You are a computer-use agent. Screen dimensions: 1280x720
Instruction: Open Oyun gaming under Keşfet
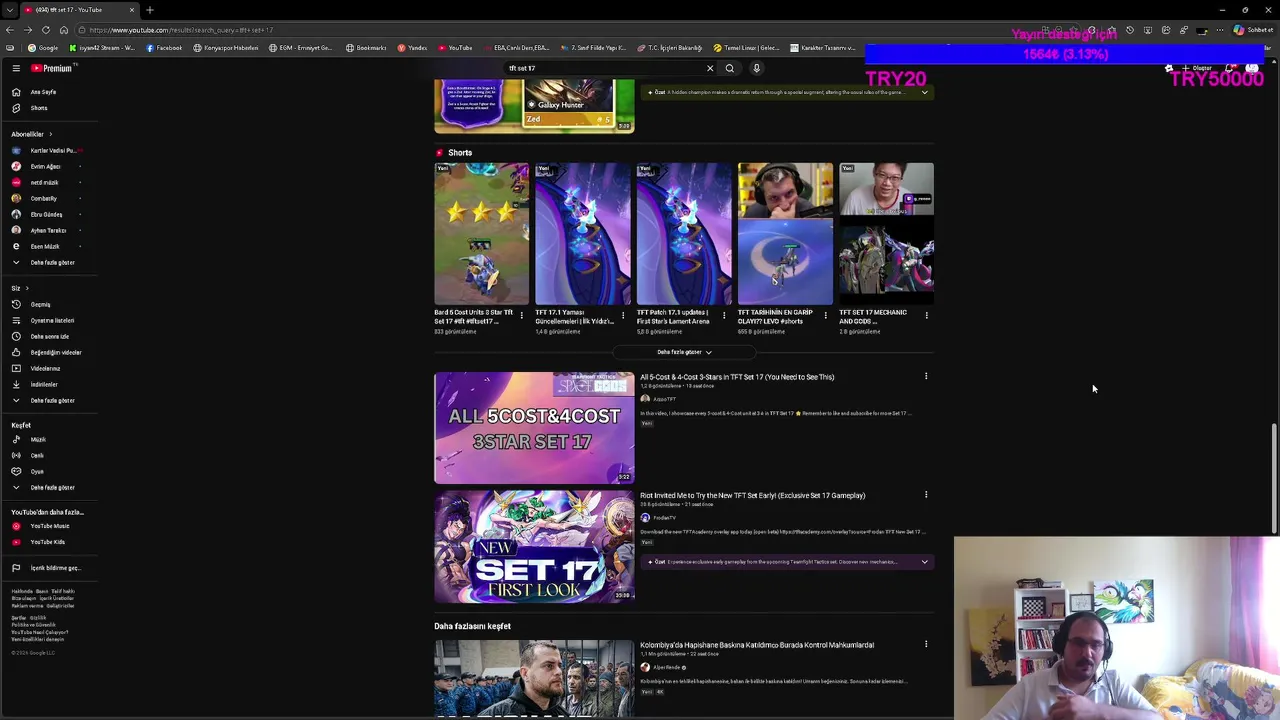coord(38,471)
